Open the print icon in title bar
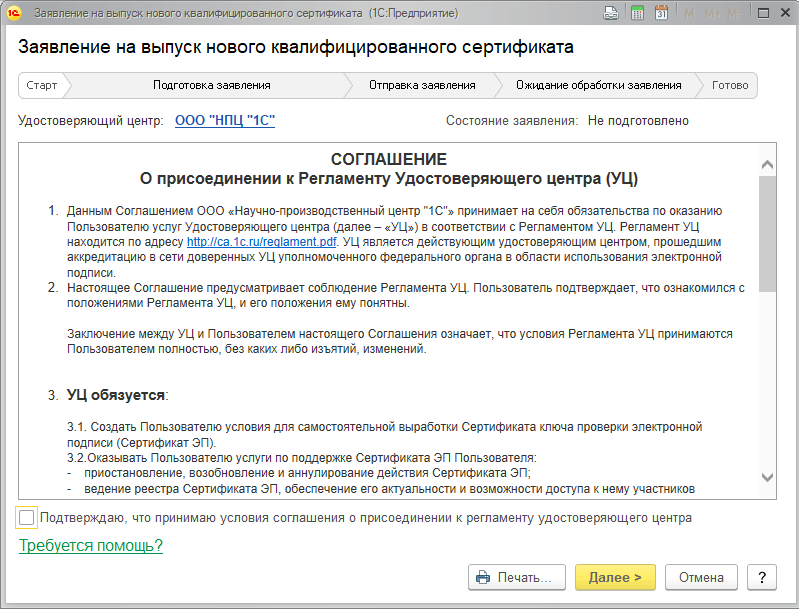The image size is (799, 610). [x=610, y=13]
